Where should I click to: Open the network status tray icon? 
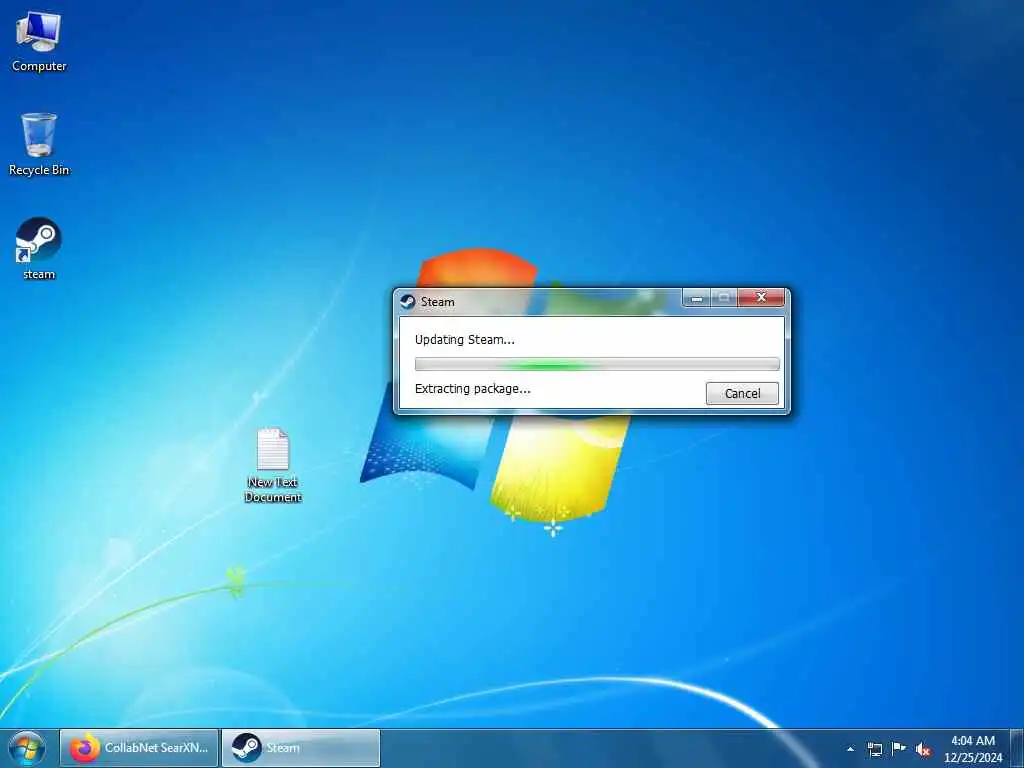874,749
